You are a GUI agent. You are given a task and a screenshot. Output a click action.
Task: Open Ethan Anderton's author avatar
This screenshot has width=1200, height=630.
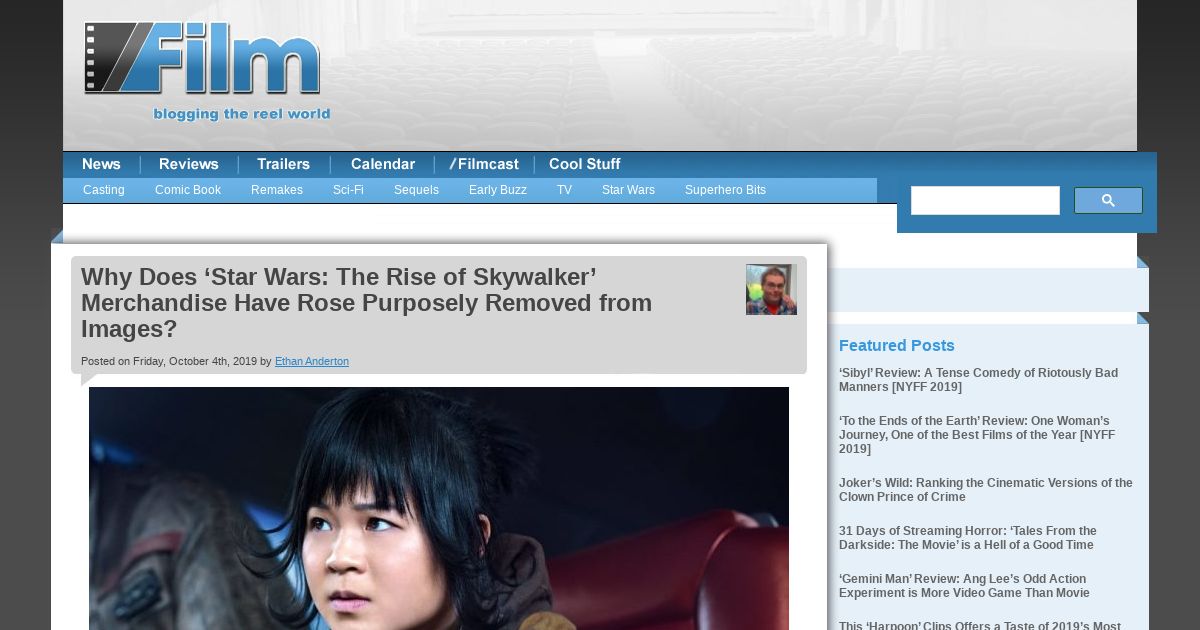coord(771,290)
